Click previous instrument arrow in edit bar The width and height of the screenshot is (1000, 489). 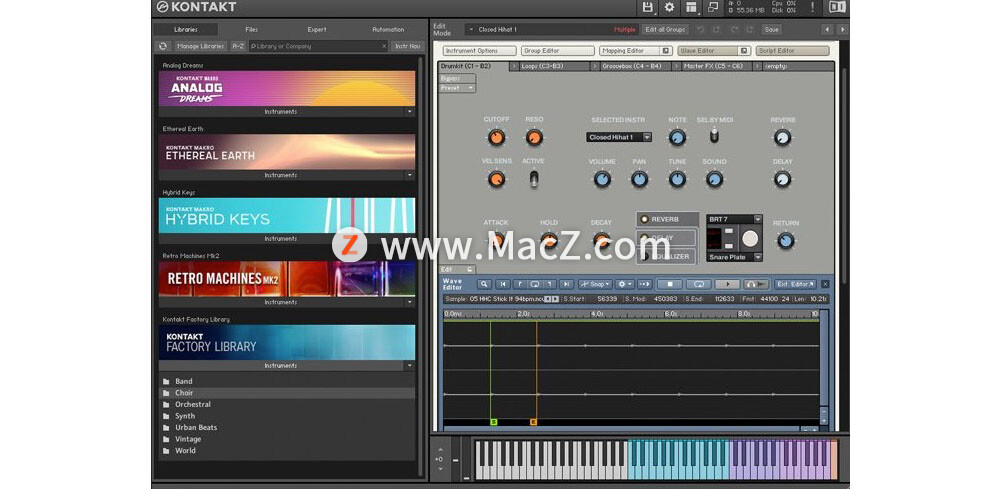coord(828,29)
